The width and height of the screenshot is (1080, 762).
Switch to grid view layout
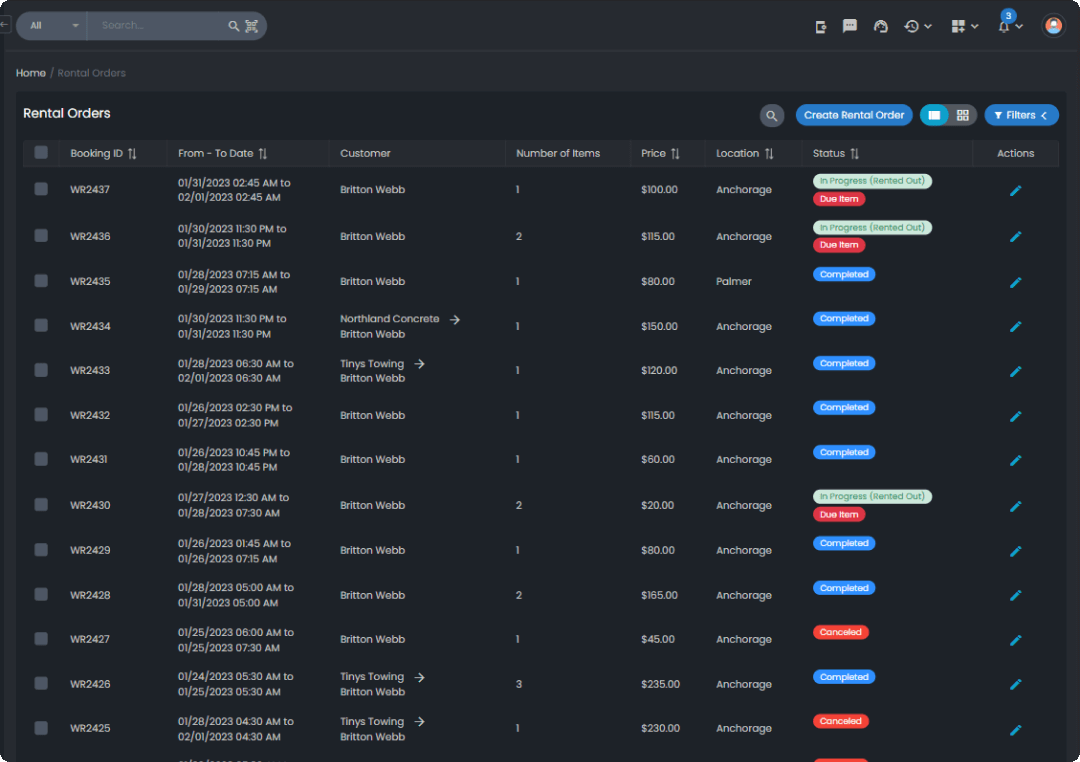pos(962,115)
